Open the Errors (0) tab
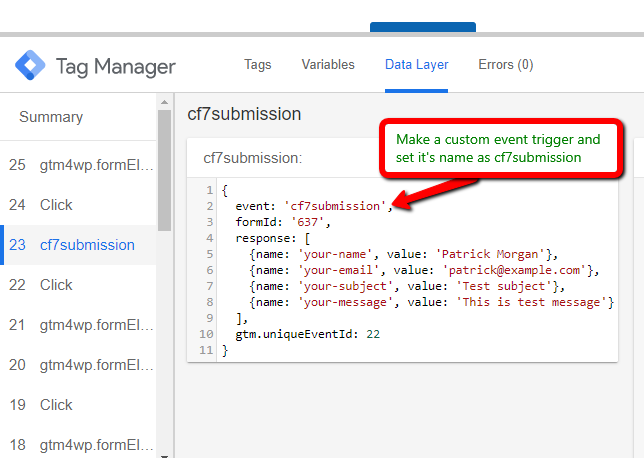Image resolution: width=644 pixels, height=458 pixels. 505,65
